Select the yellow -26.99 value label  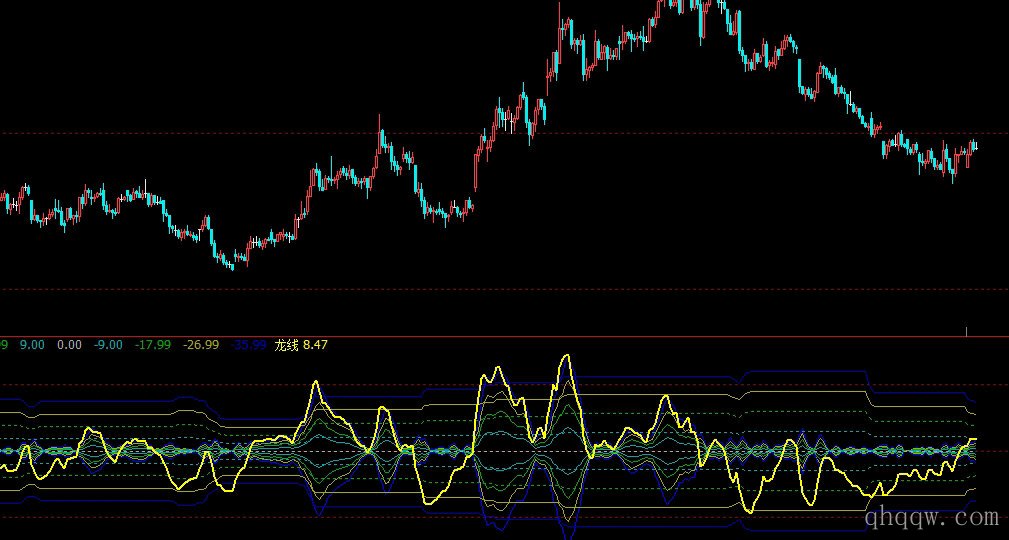201,345
